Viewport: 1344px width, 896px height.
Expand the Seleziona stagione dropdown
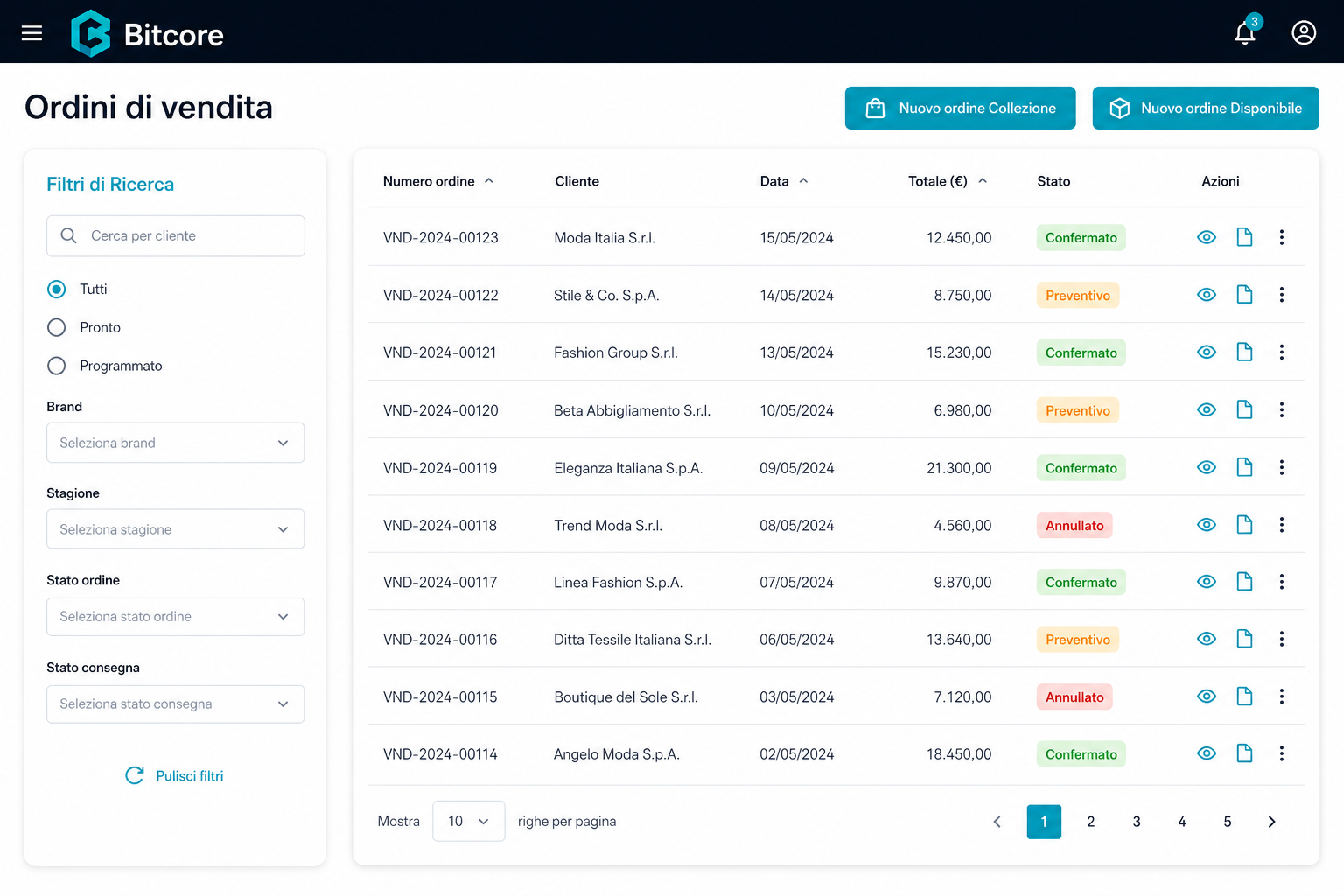coord(175,529)
